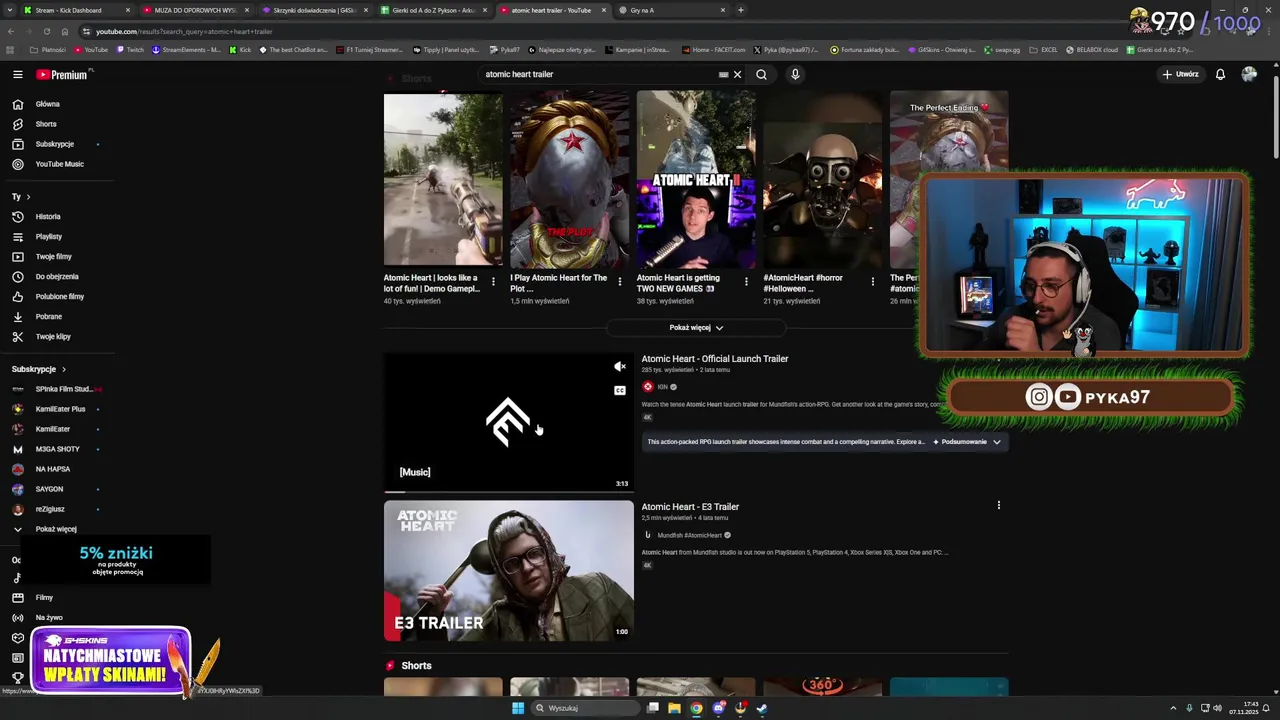Open a new Chrome tab
Image resolution: width=1280 pixels, height=720 pixels.
pyautogui.click(x=740, y=10)
